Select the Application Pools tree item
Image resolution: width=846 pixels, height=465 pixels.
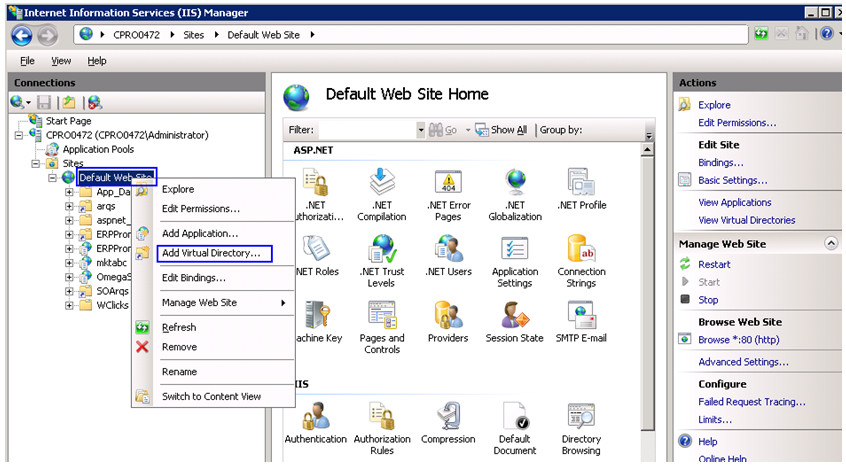click(98, 149)
